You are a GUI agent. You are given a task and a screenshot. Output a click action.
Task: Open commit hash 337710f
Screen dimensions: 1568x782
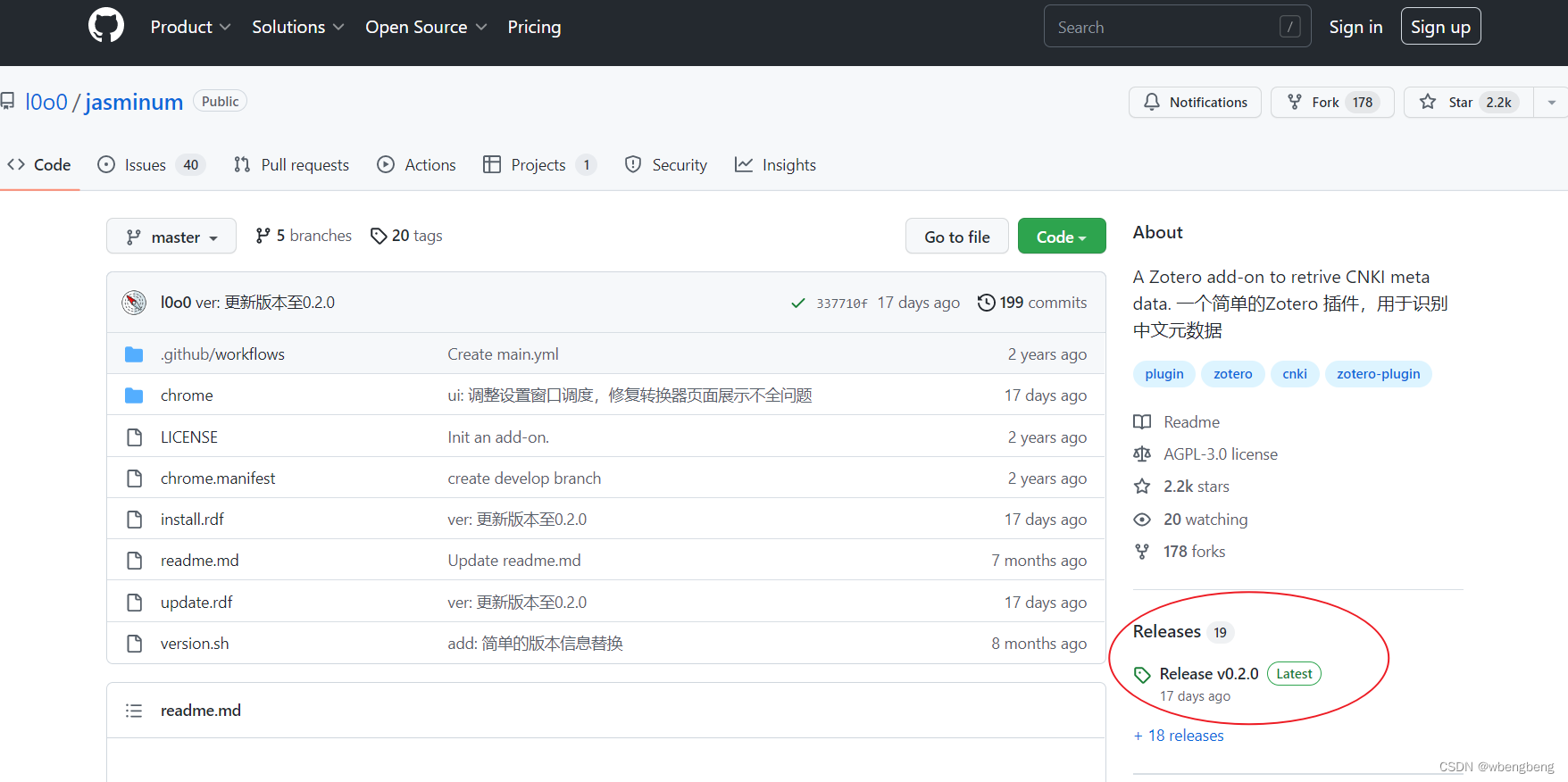coord(842,304)
